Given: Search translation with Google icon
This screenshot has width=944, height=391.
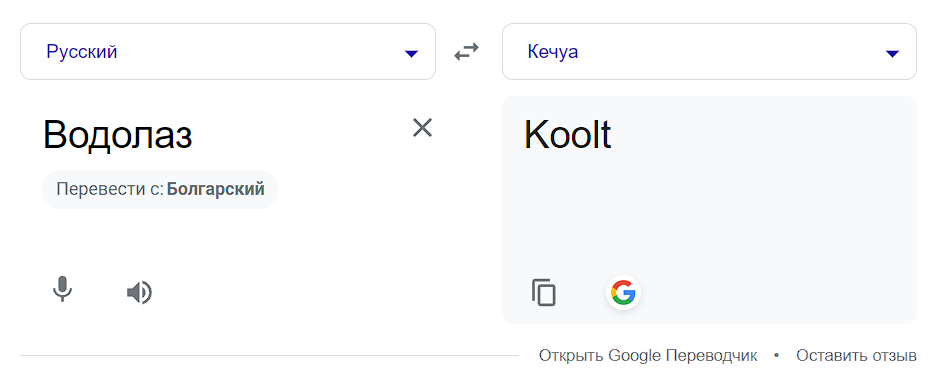Looking at the screenshot, I should (x=623, y=293).
